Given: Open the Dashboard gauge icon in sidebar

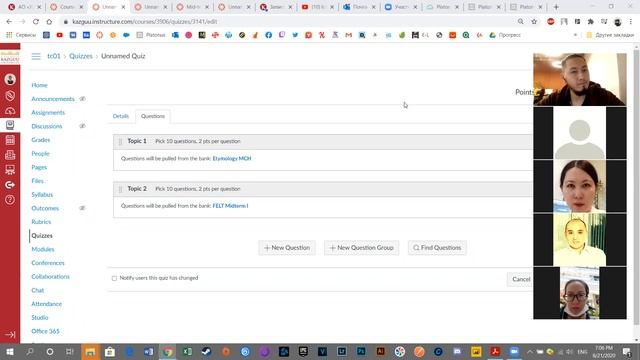Looking at the screenshot, I should point(10,111).
